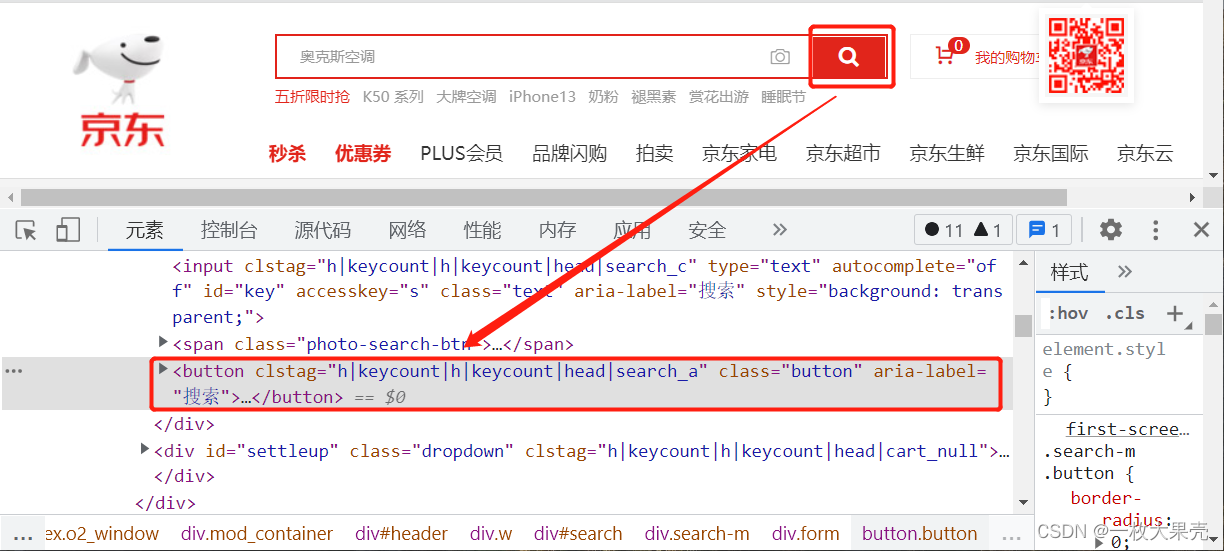Open DevTools settings gear
This screenshot has height=551, width=1224.
1110,230
